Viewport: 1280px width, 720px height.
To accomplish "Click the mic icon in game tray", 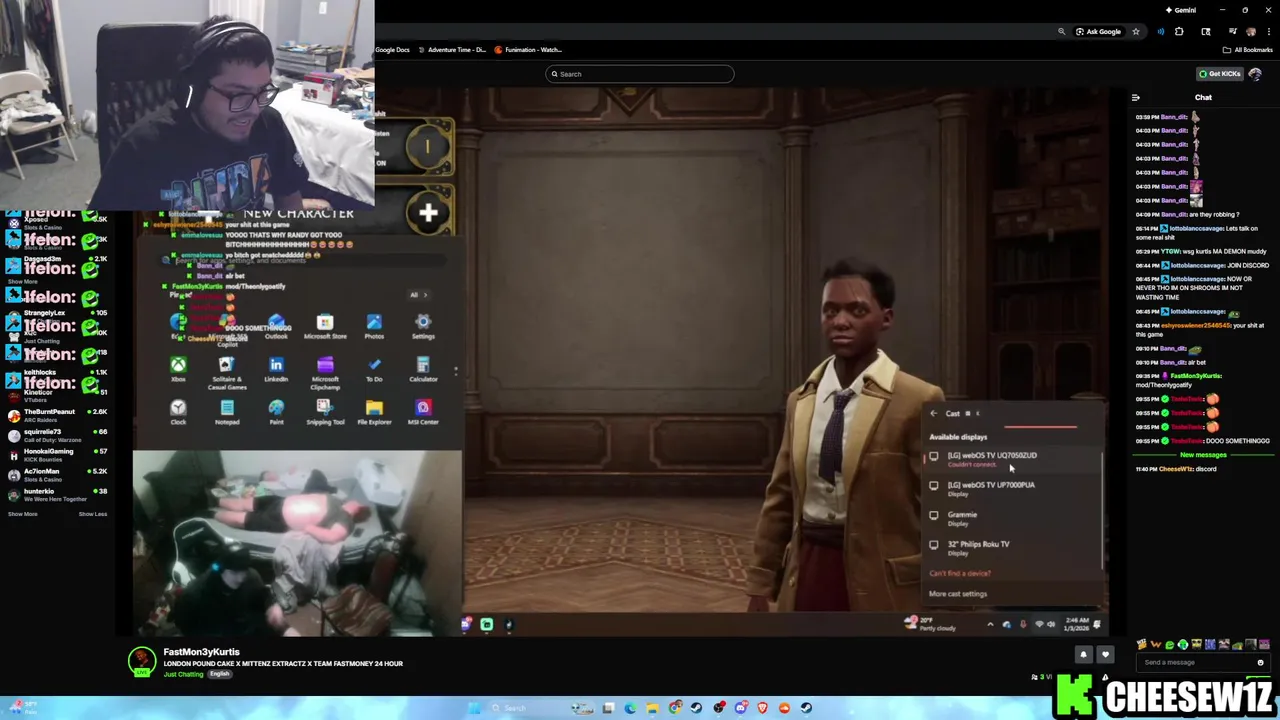I will [1022, 624].
